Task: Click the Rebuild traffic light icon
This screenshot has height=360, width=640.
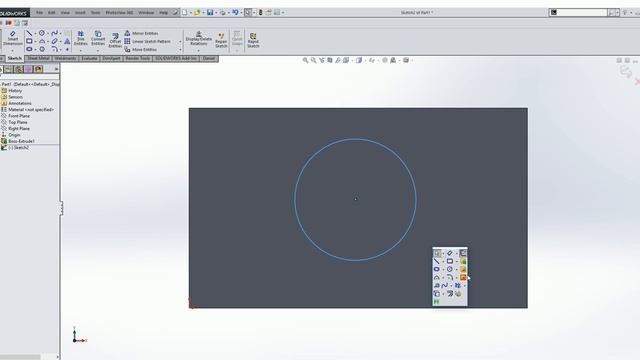Action: pyautogui.click(x=260, y=13)
